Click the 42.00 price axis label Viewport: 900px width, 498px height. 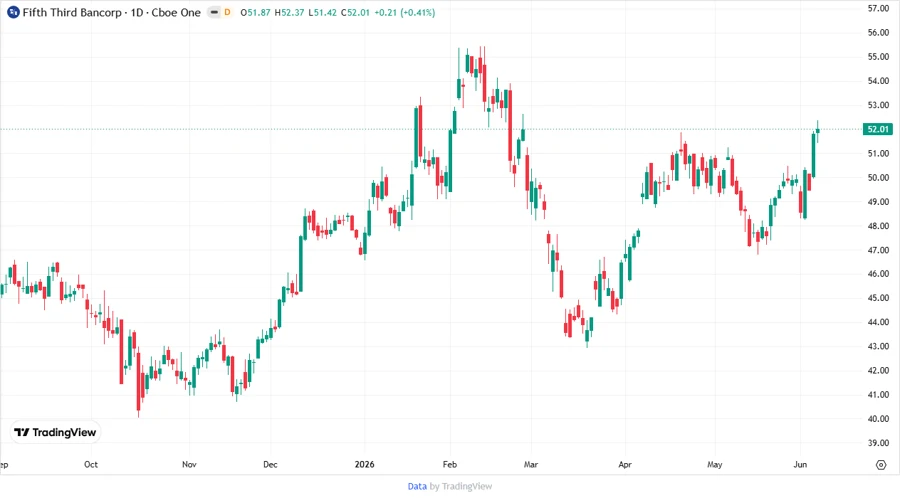tap(878, 371)
